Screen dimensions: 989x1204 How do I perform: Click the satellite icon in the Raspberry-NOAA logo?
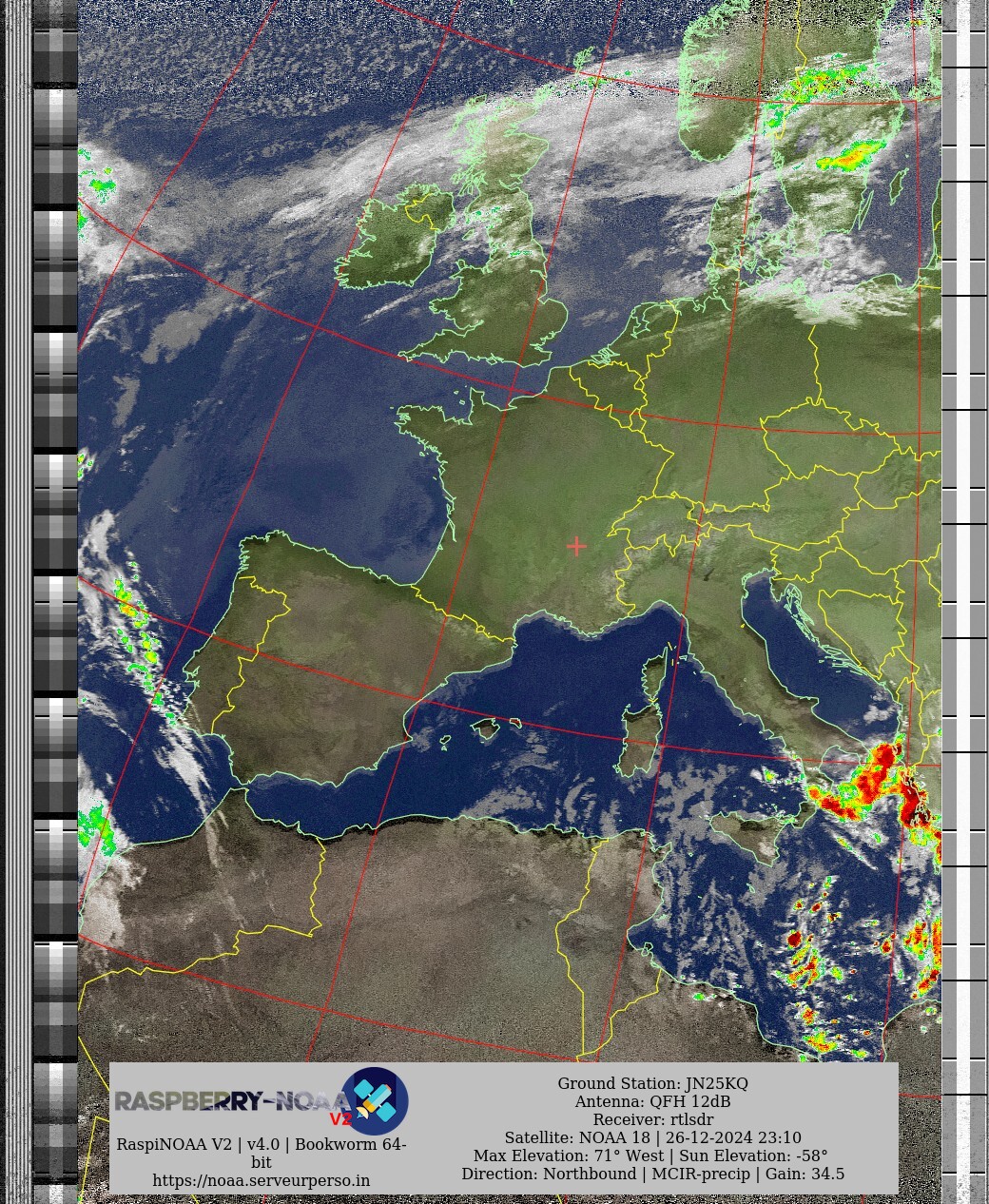(375, 1100)
